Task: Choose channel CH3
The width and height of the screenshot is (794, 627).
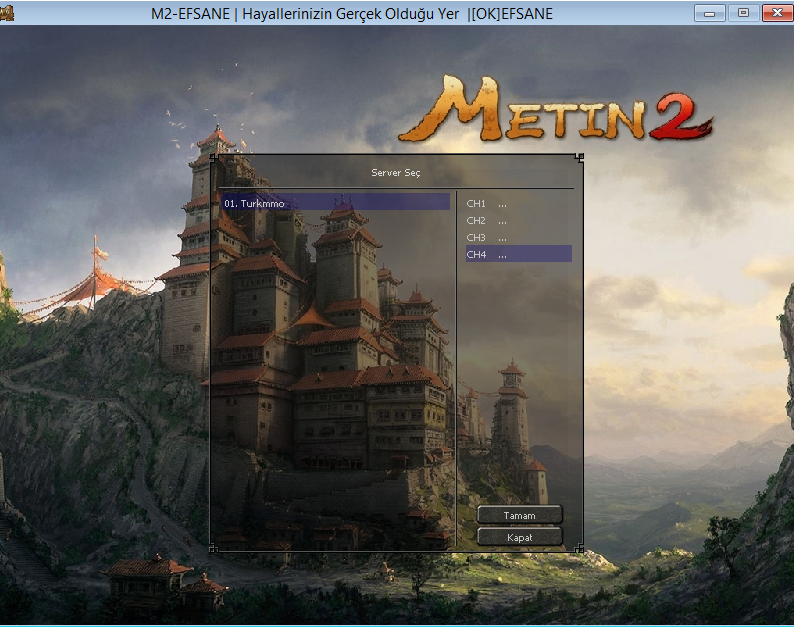Action: (x=519, y=237)
